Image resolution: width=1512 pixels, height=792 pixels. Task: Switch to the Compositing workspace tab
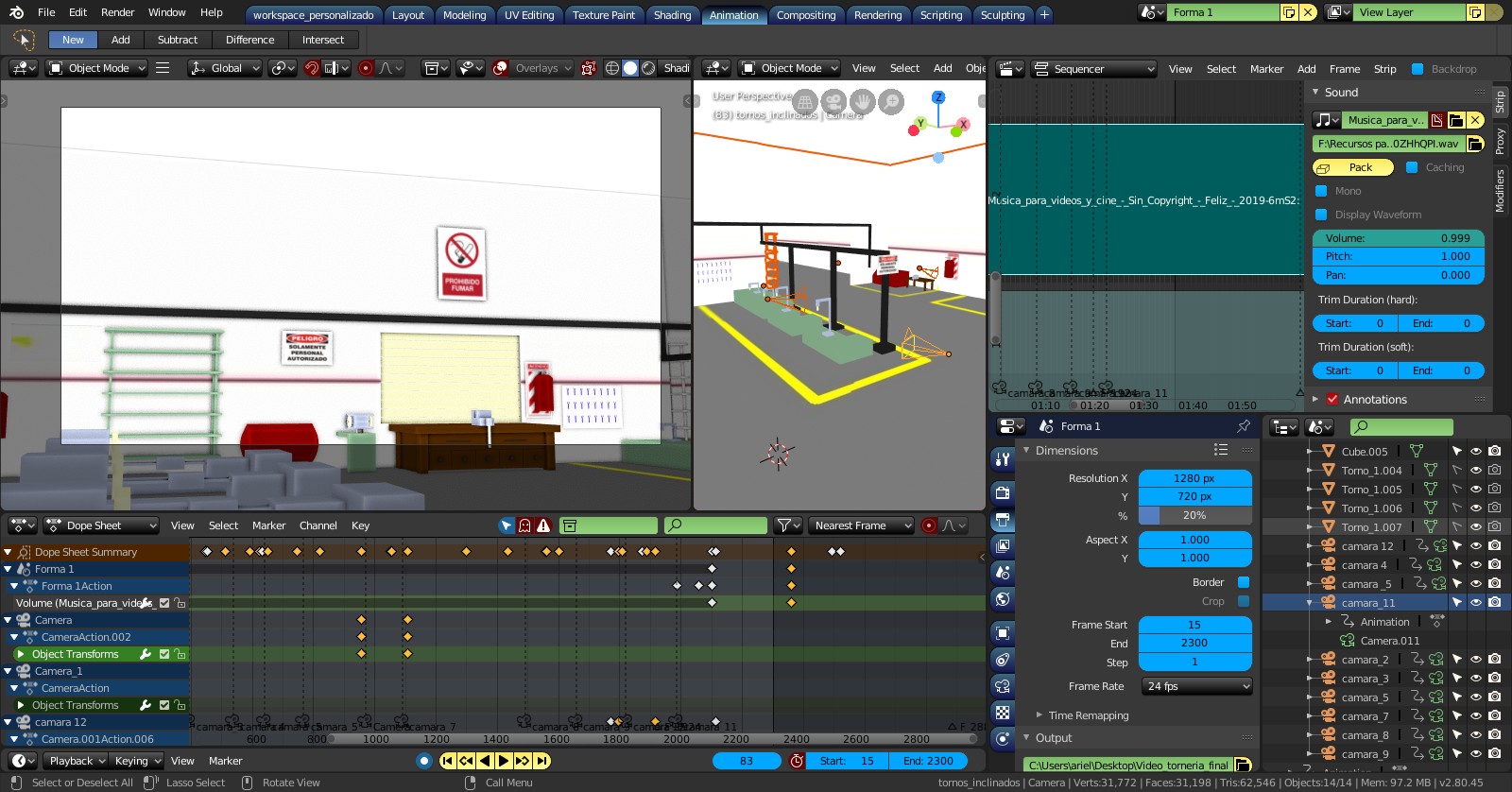pyautogui.click(x=805, y=15)
